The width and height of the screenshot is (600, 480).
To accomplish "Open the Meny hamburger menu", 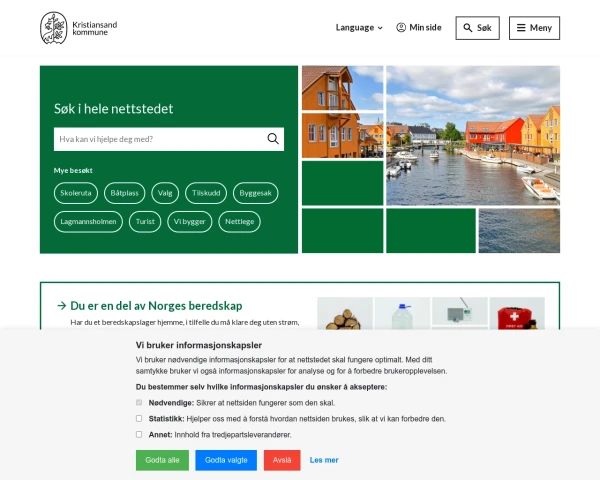I will [534, 28].
